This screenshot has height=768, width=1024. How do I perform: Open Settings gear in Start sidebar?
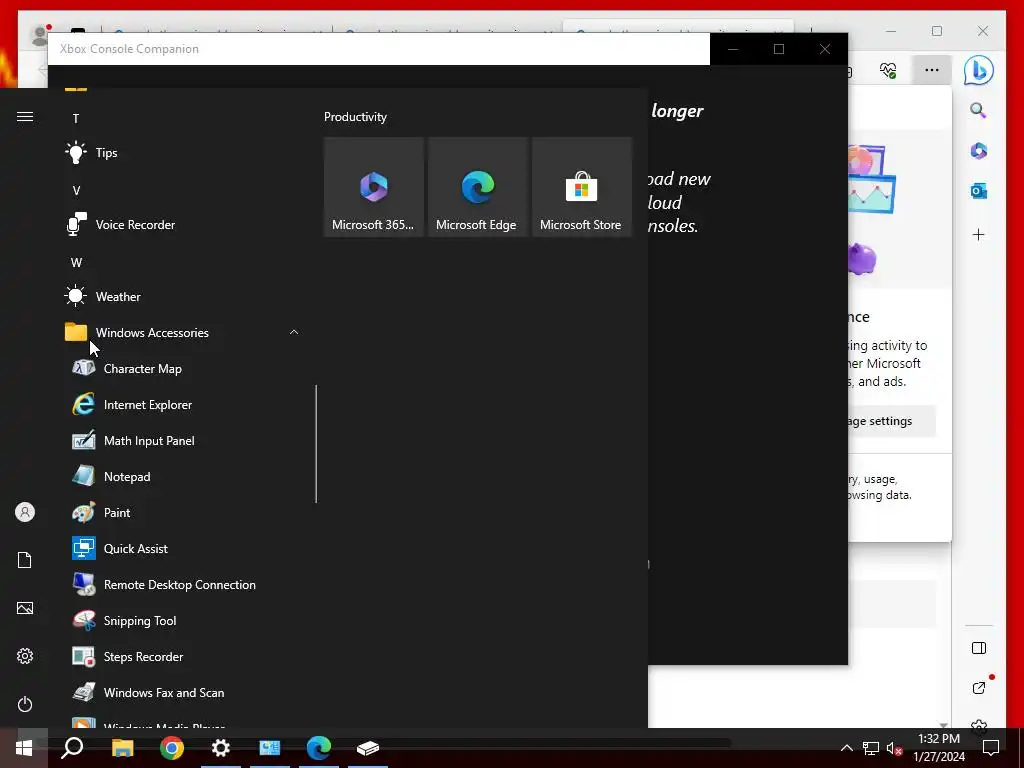point(25,656)
